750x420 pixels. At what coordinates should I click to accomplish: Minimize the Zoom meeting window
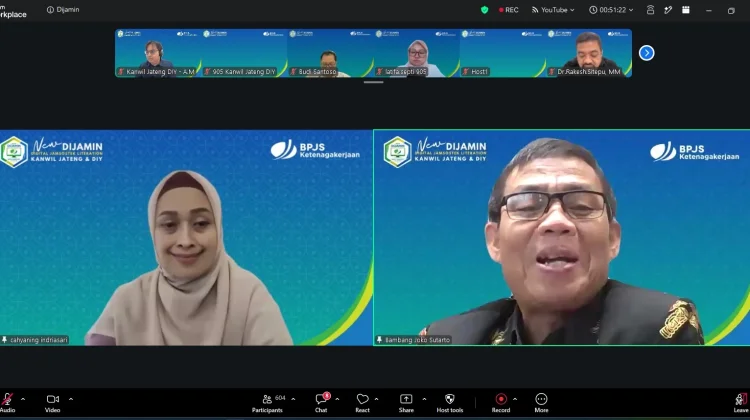709,10
